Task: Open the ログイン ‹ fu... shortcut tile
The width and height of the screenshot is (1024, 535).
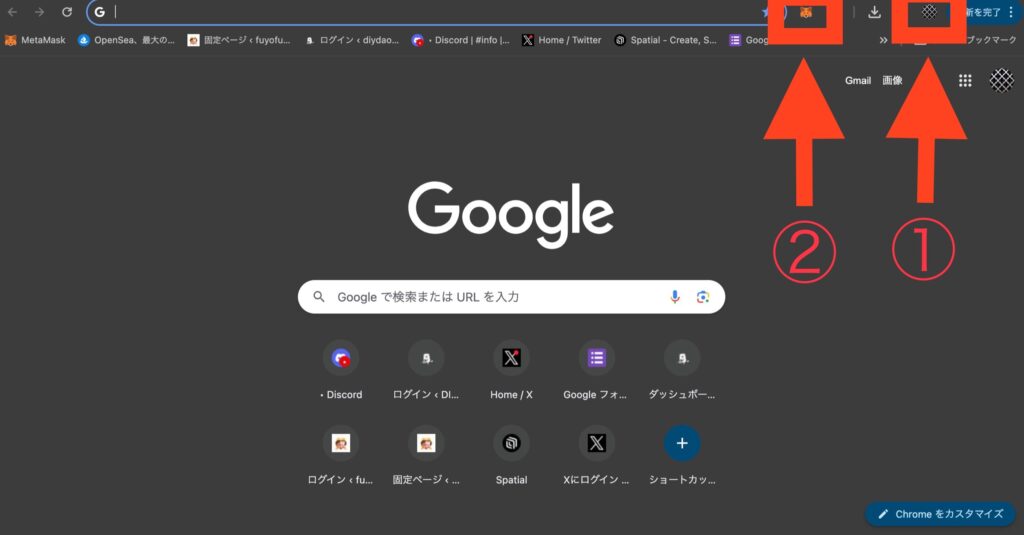Action: coord(341,455)
